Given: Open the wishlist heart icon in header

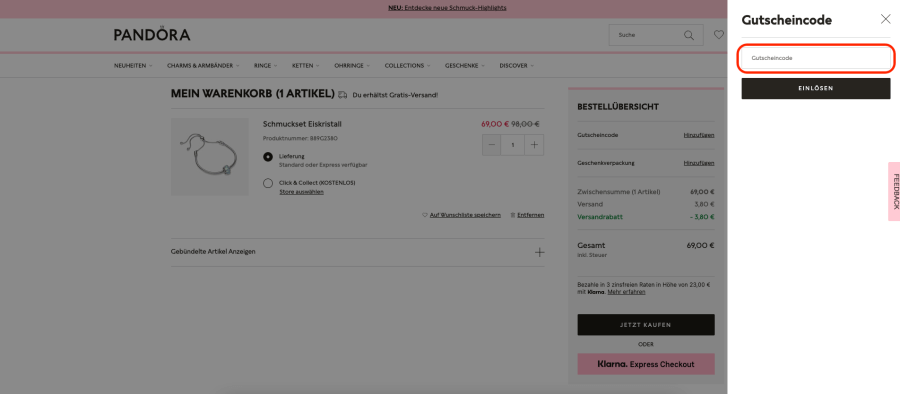Looking at the screenshot, I should pos(719,35).
